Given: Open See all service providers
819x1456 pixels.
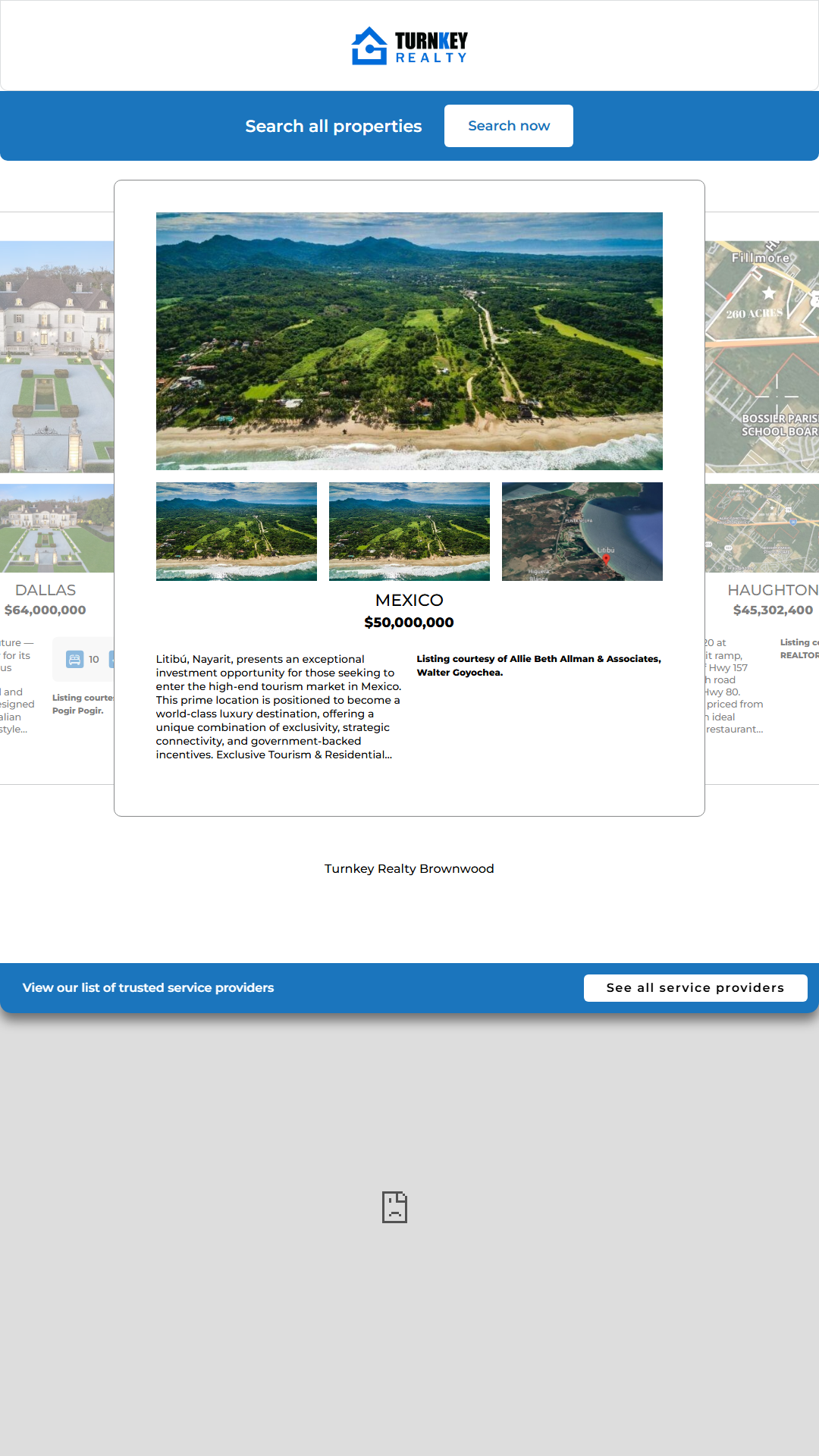Looking at the screenshot, I should pyautogui.click(x=695, y=987).
